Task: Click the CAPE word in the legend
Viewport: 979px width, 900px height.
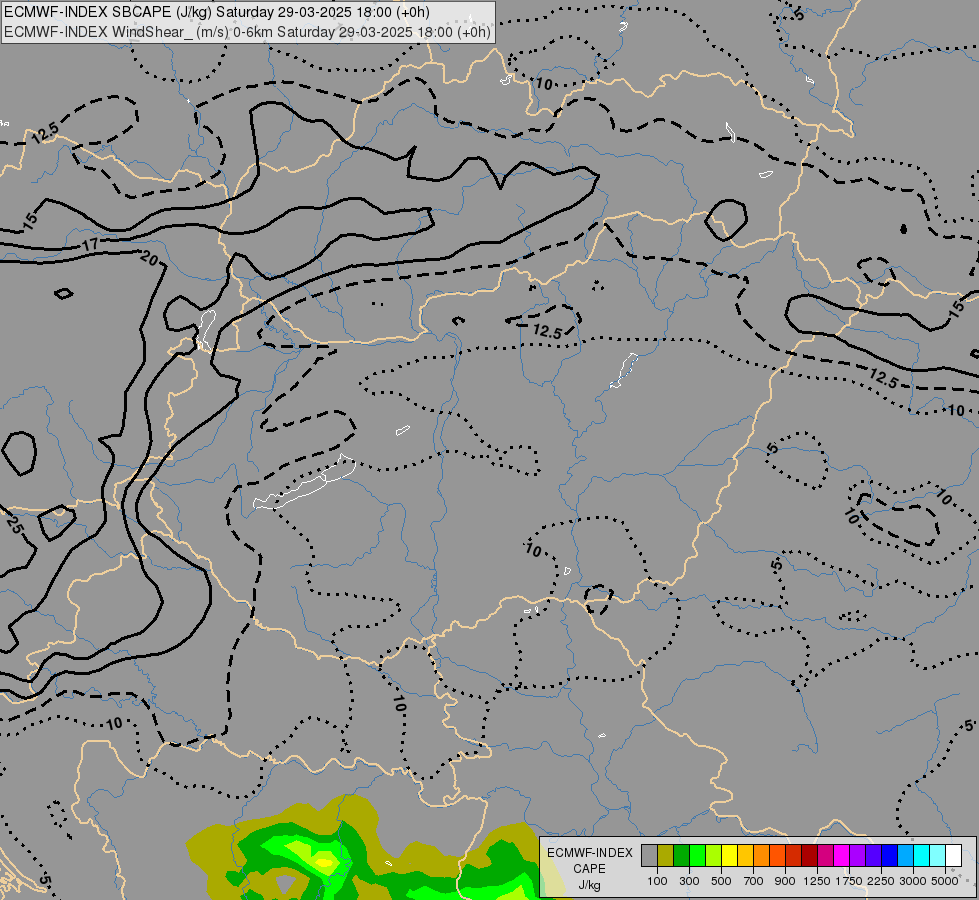Action: coord(589,869)
